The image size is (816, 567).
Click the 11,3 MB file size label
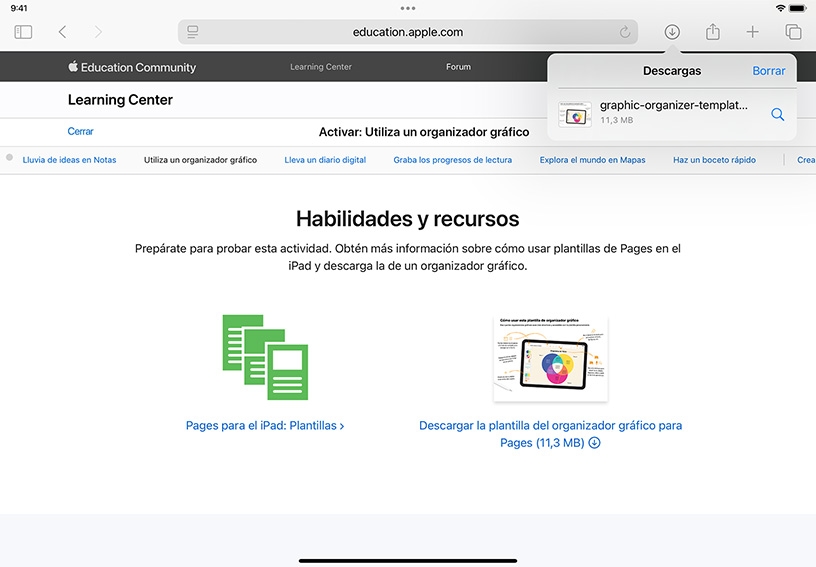click(x=617, y=120)
